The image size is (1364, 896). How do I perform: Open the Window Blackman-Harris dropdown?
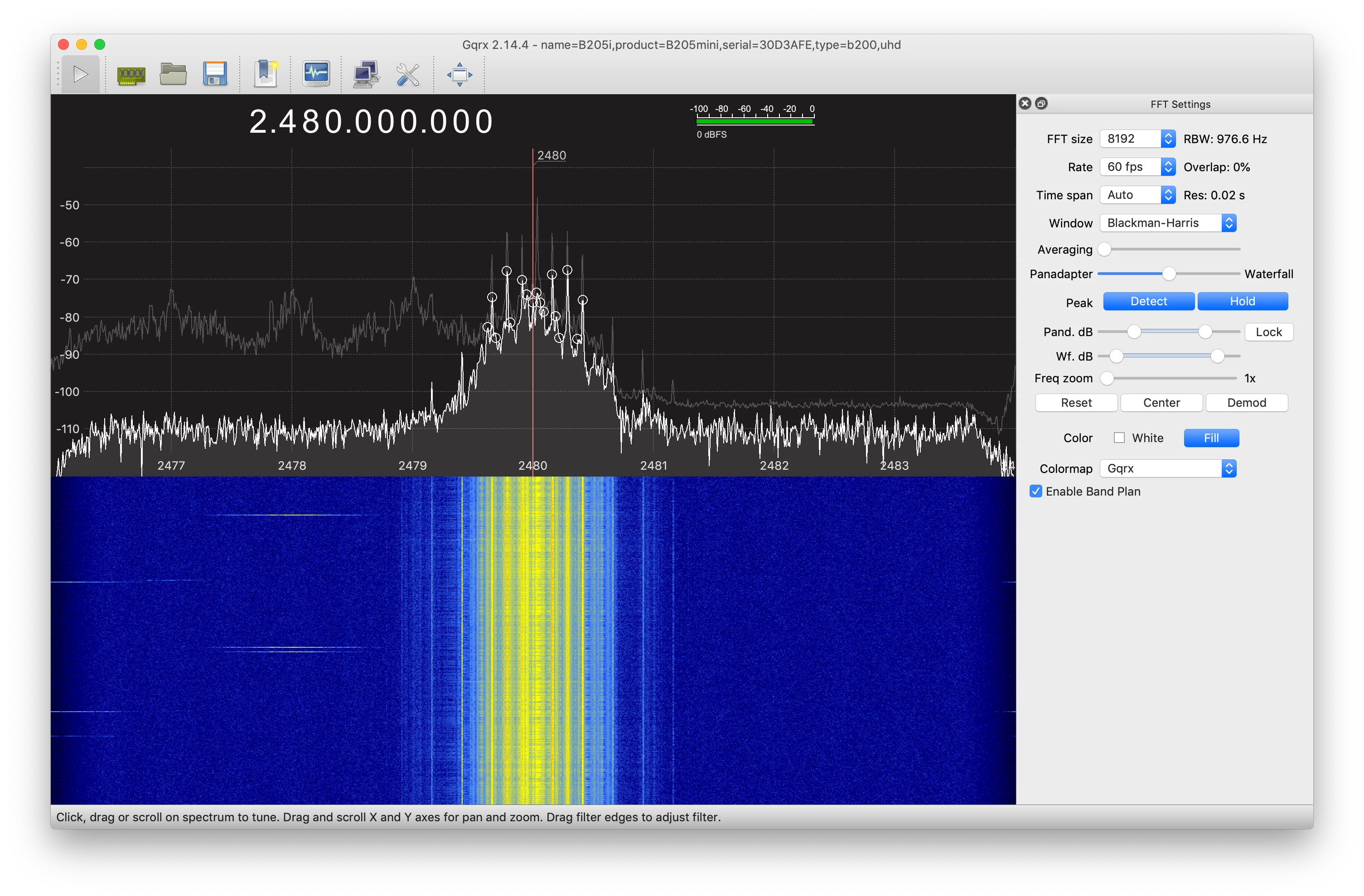click(1167, 223)
